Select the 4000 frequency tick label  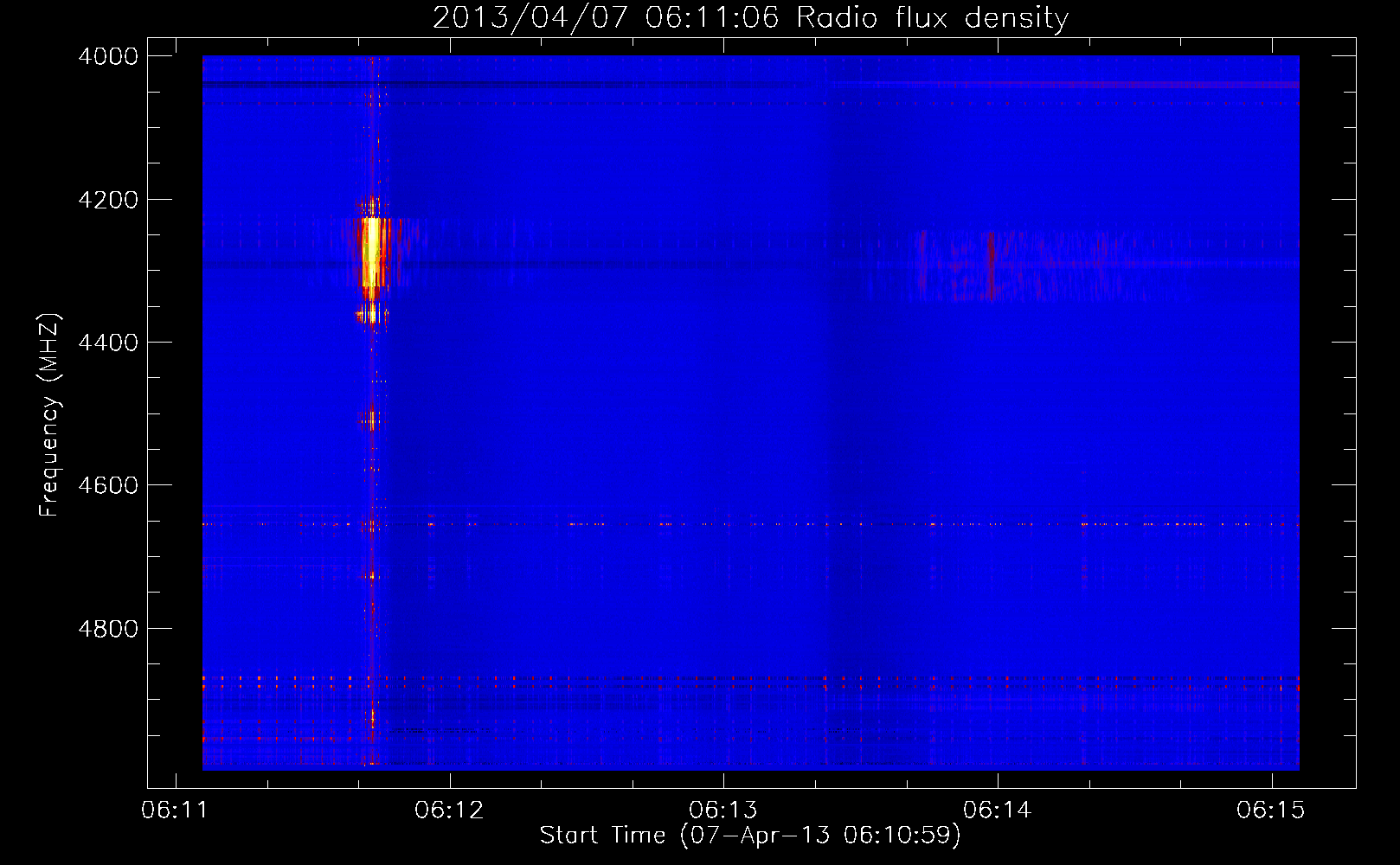tap(108, 56)
